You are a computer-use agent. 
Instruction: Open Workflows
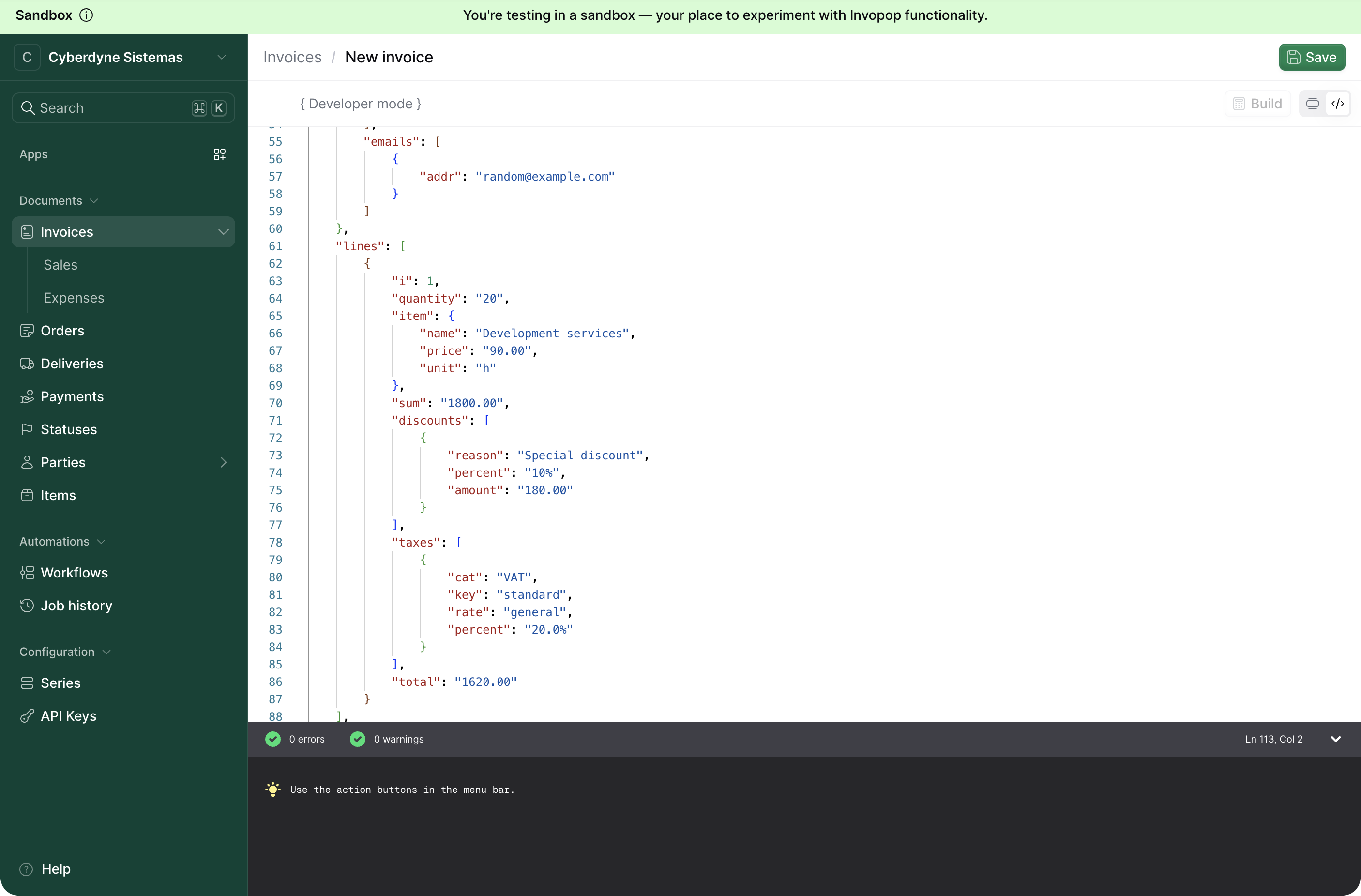tap(75, 573)
